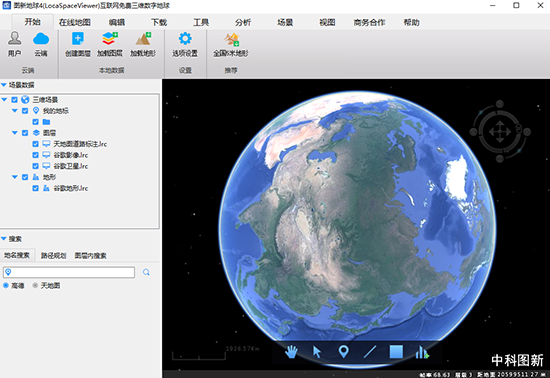Open the 帮助 ribbon tab

click(x=411, y=22)
